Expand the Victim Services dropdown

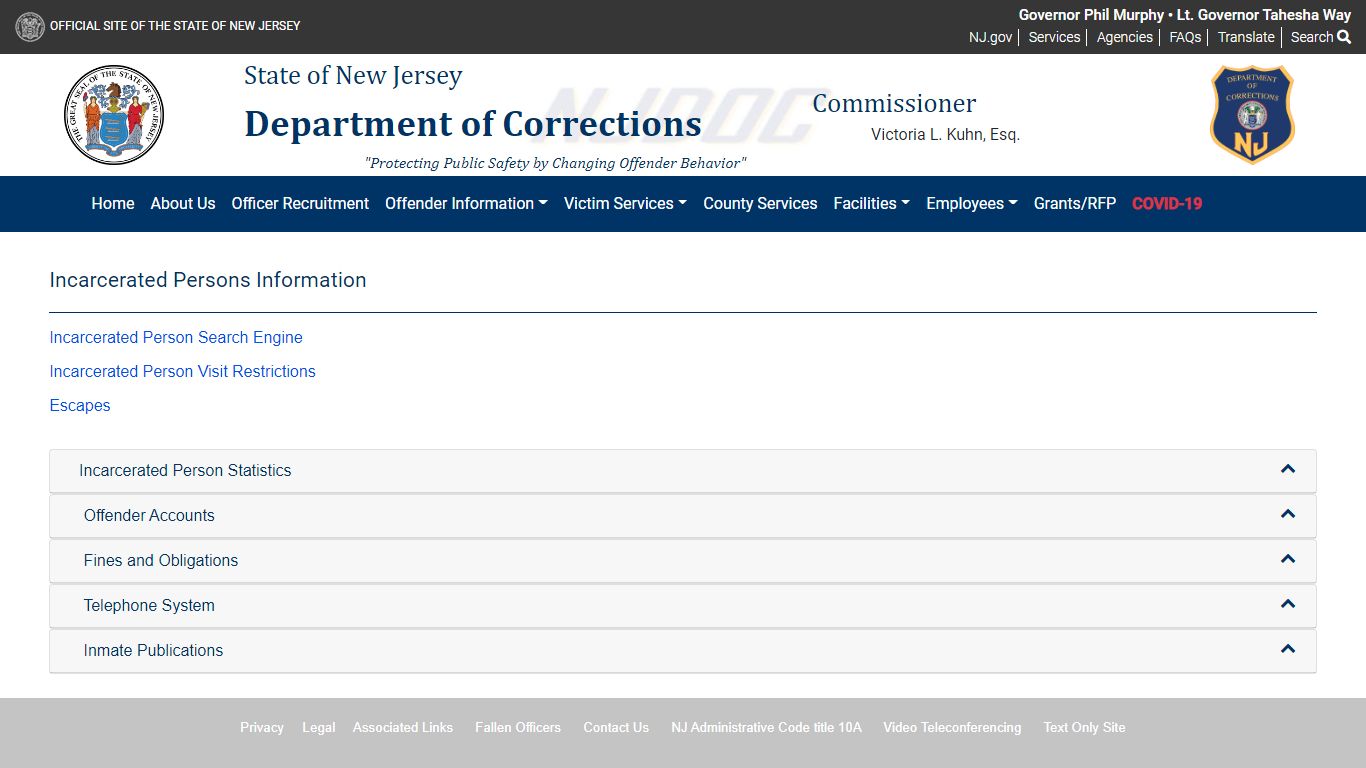tap(625, 203)
